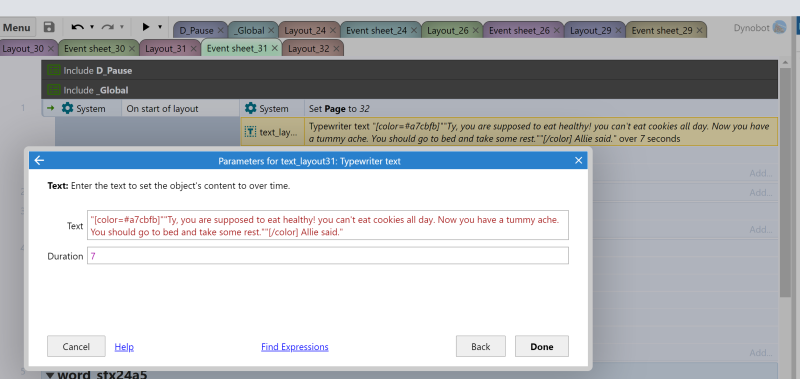Select Set Page to 32 action

point(541,109)
